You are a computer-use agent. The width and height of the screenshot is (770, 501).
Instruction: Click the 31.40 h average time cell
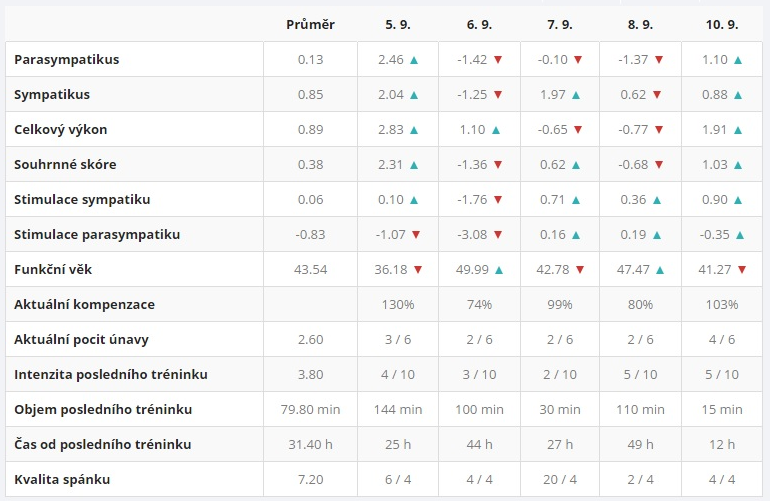click(x=310, y=444)
